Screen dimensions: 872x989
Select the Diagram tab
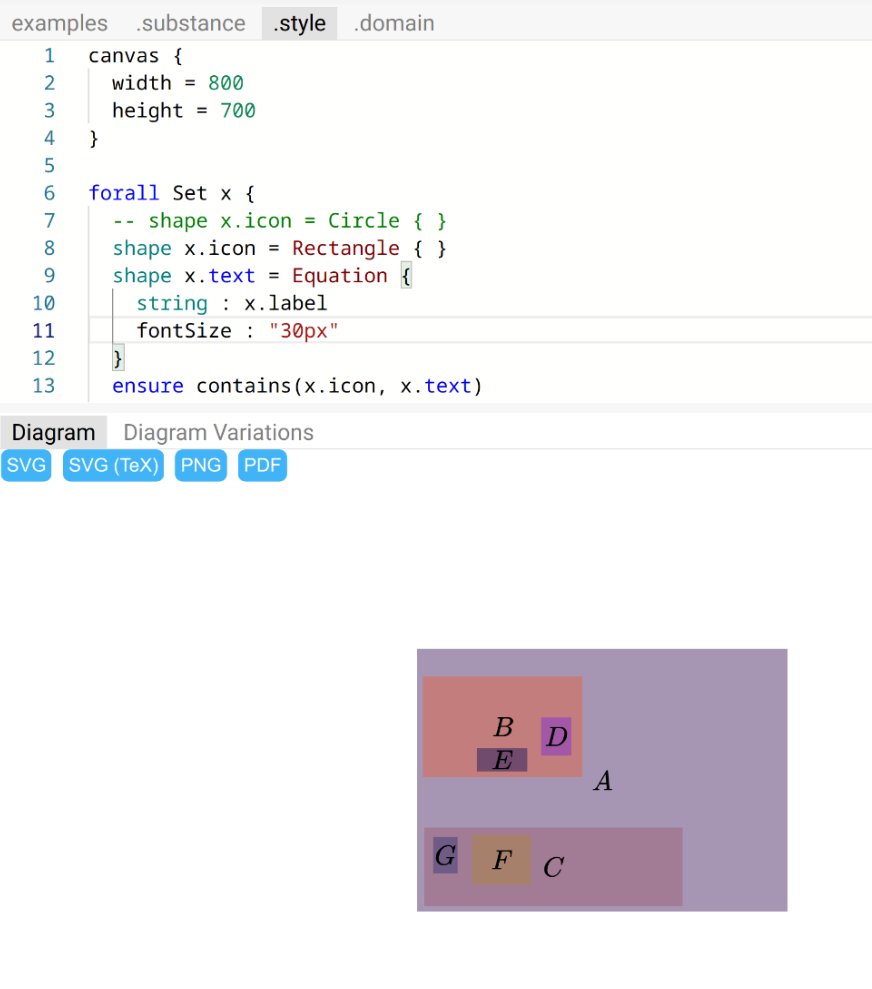[54, 432]
